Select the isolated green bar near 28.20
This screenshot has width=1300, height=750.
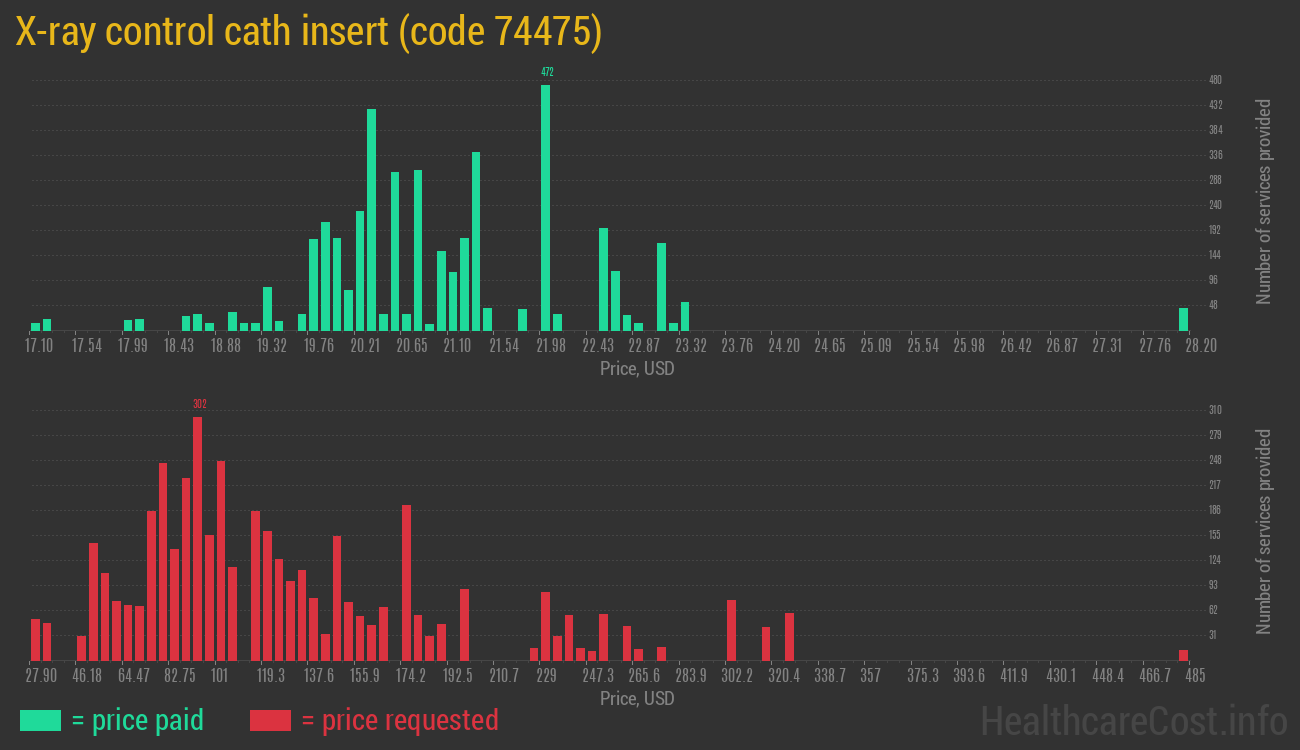1183,319
